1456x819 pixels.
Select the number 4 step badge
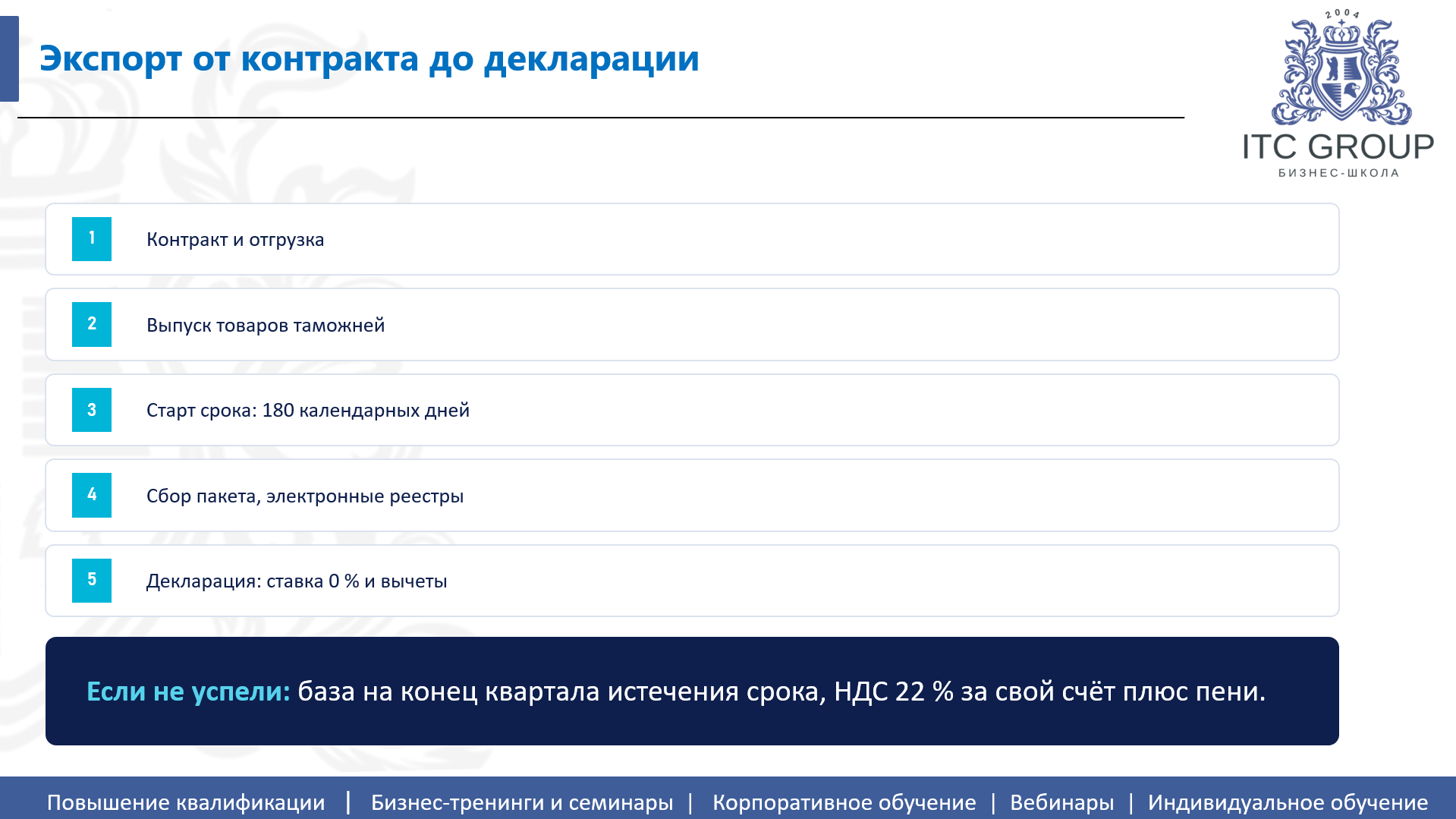[x=92, y=496]
